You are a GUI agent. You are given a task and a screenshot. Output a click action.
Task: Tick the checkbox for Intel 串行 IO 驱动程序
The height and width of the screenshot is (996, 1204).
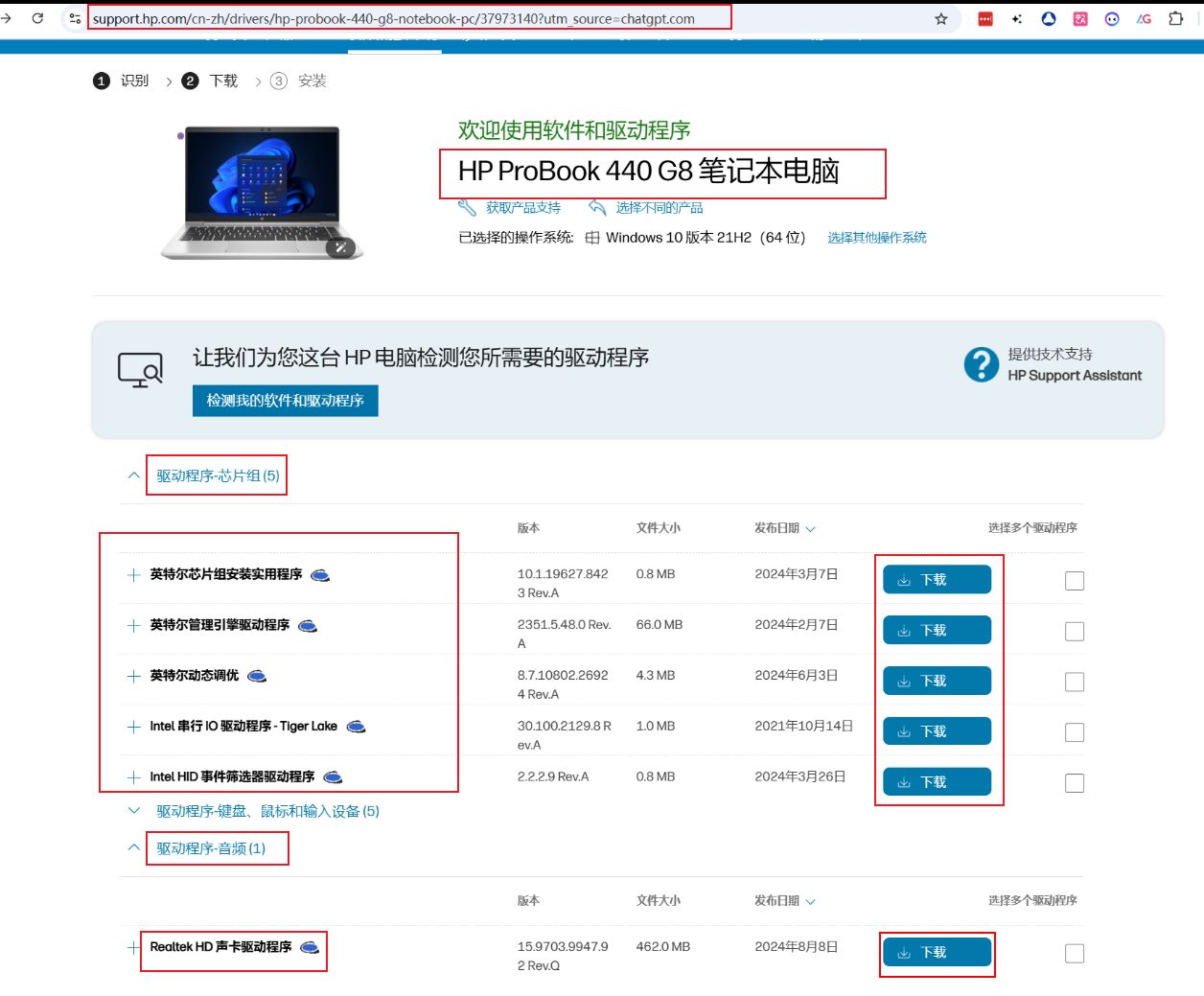[x=1075, y=732]
